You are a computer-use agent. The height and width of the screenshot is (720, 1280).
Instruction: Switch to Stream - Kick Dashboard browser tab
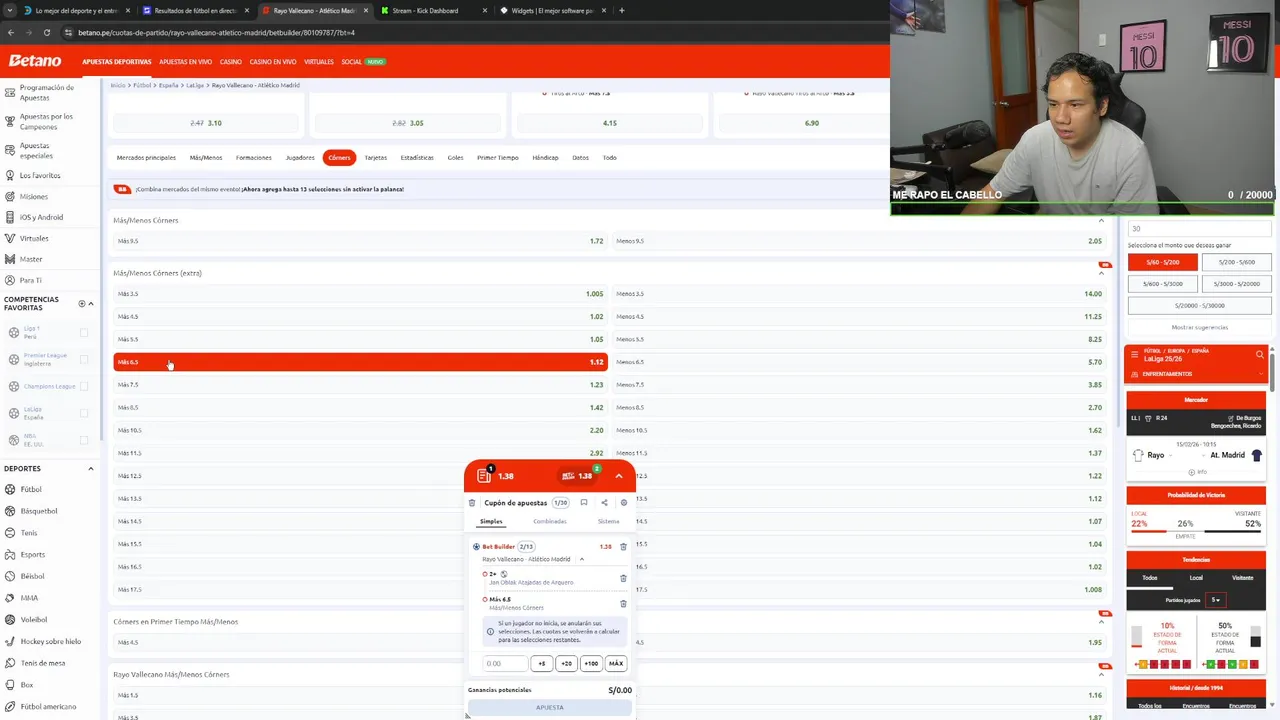coord(425,11)
